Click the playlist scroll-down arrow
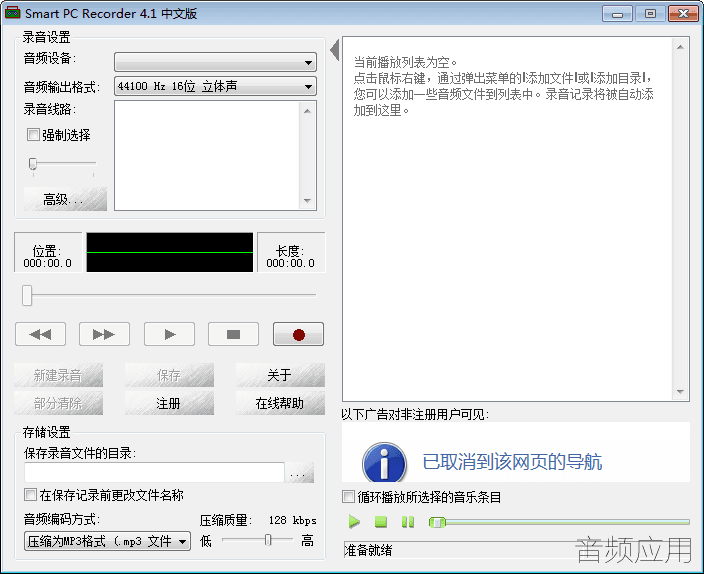The height and width of the screenshot is (574, 704). pyautogui.click(x=680, y=392)
